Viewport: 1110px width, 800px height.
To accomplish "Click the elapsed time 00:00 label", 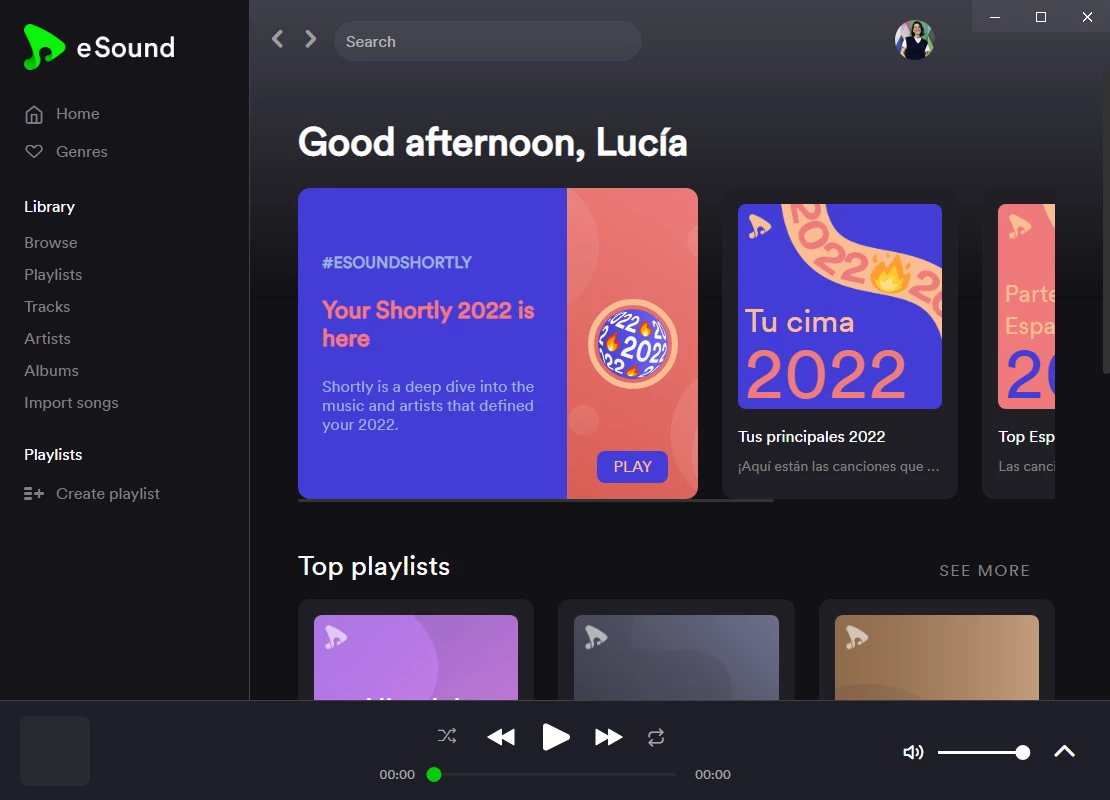I will (x=397, y=775).
